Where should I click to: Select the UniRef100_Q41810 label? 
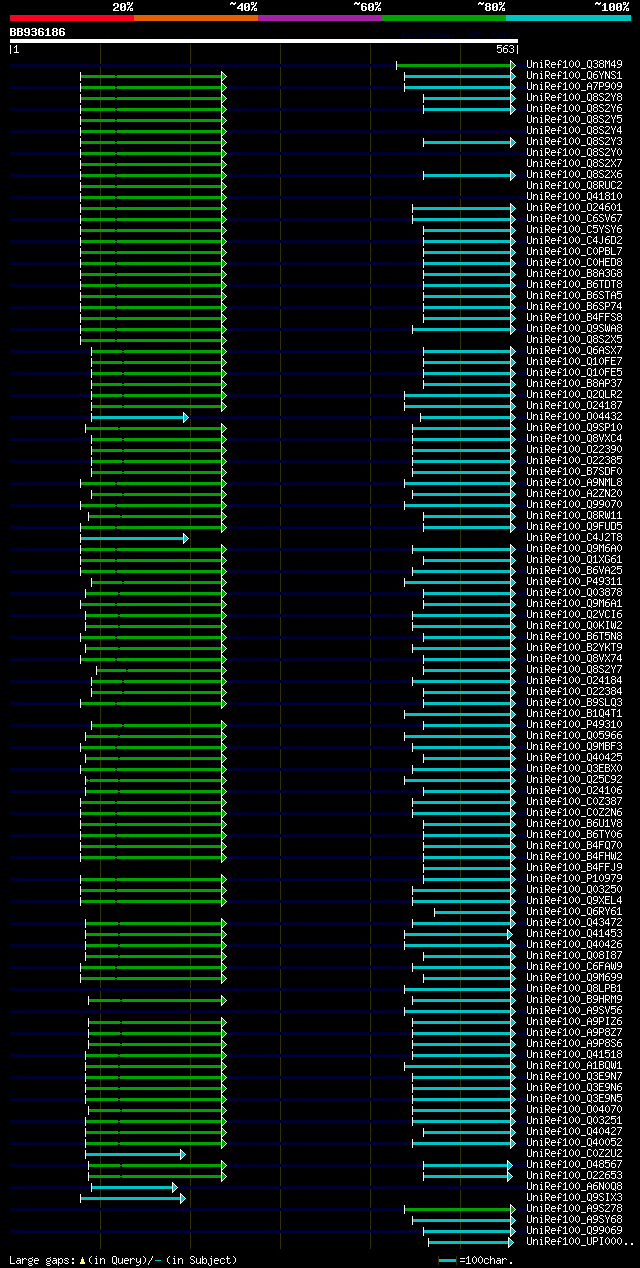576,197
